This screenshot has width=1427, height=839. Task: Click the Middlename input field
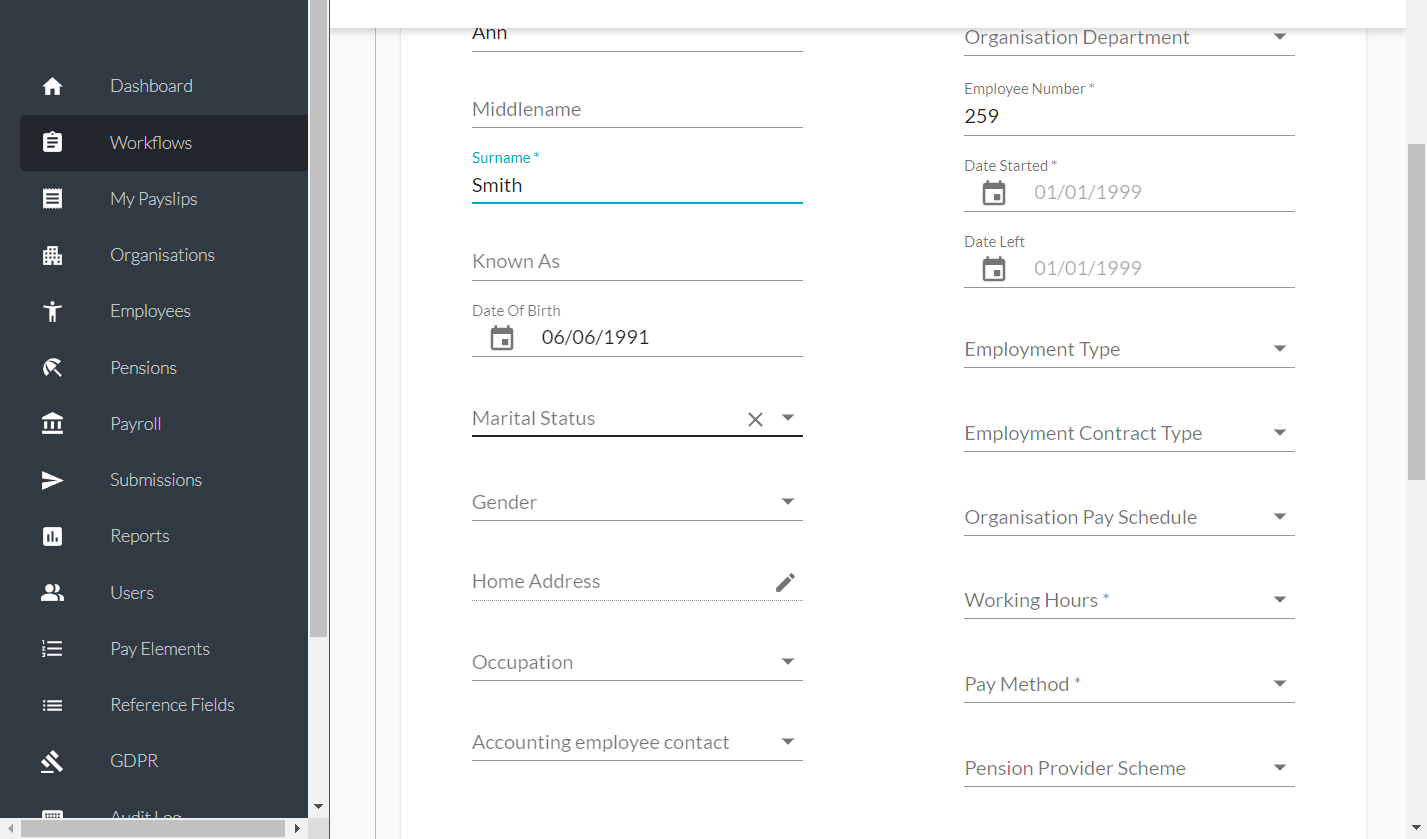[x=637, y=109]
